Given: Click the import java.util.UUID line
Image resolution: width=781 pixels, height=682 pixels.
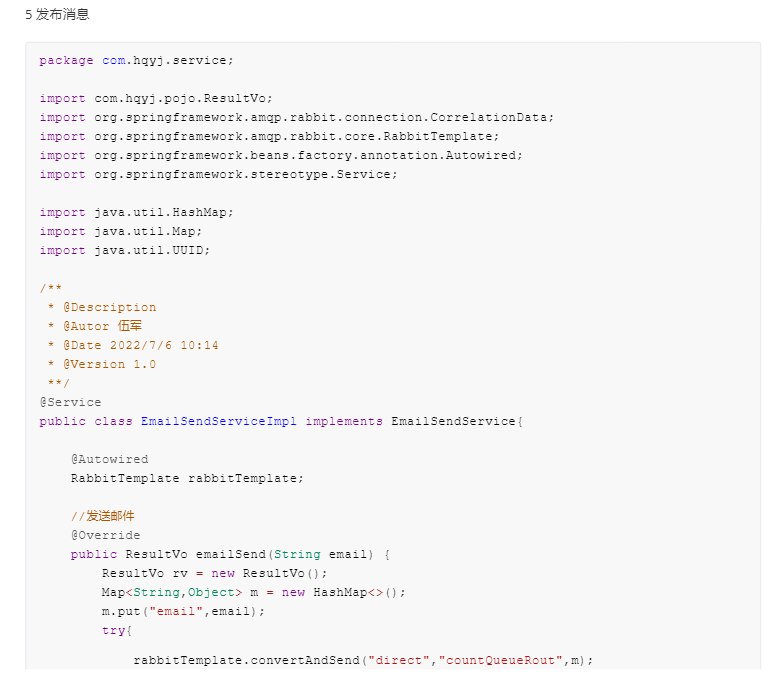Looking at the screenshot, I should pos(125,250).
